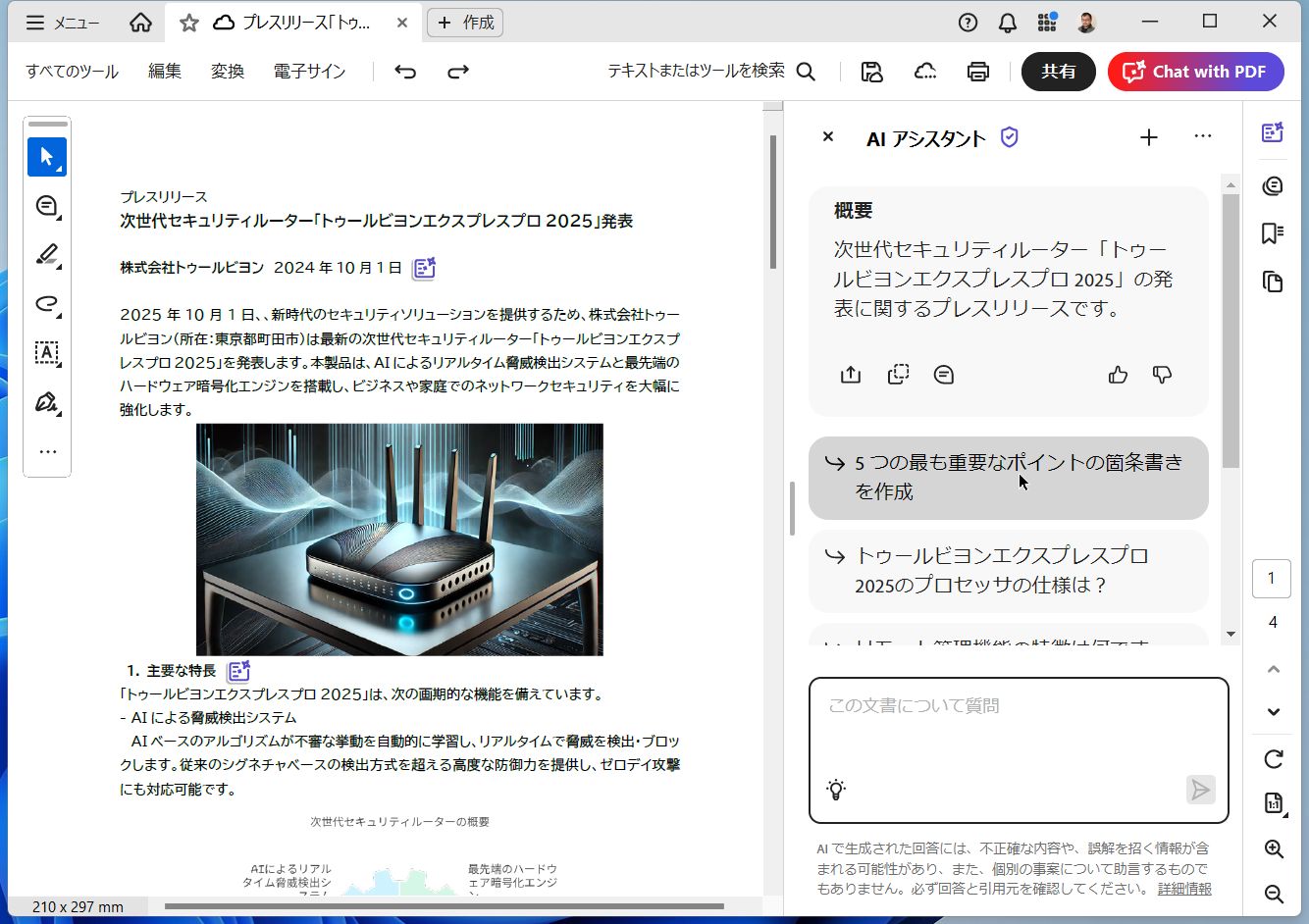Choose the highlighter pen tool
The width and height of the screenshot is (1309, 924).
click(x=46, y=255)
